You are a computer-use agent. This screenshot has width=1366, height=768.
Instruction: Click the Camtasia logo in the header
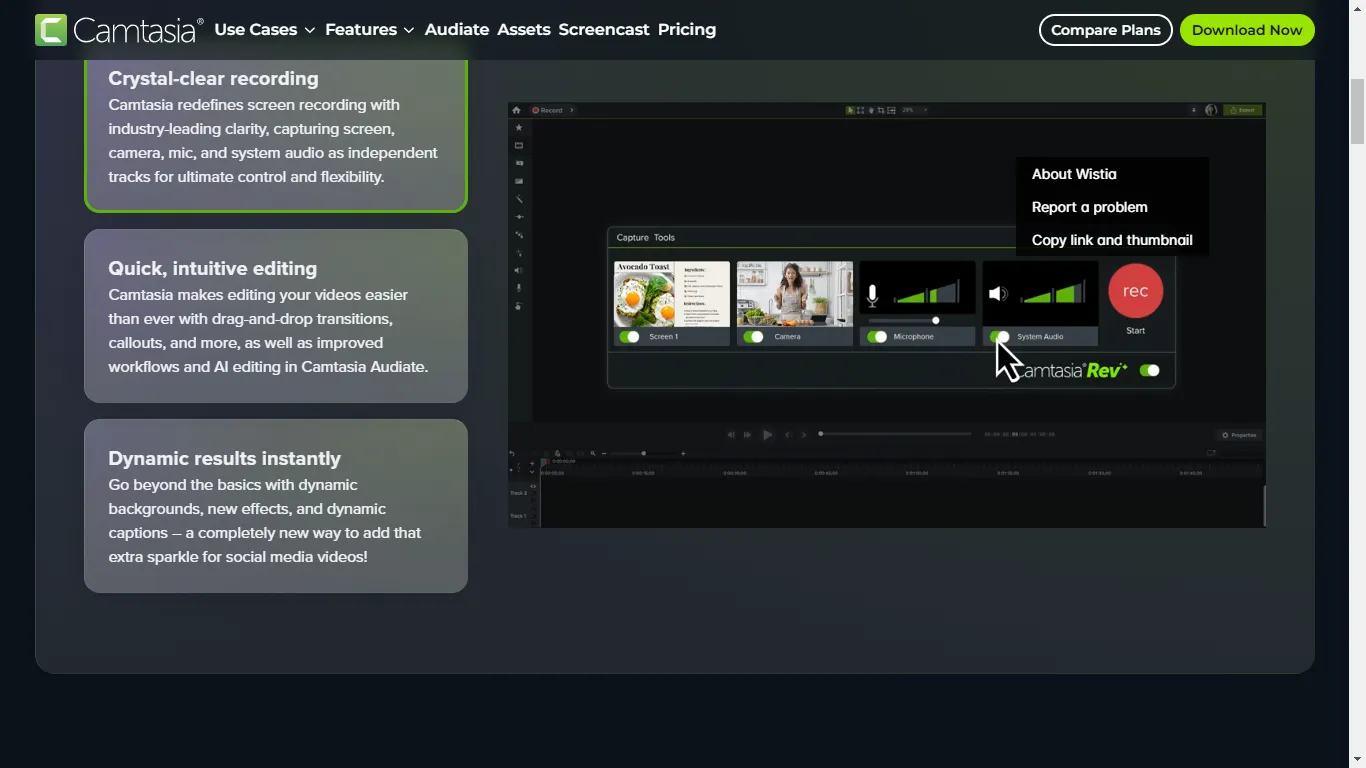[x=119, y=30]
